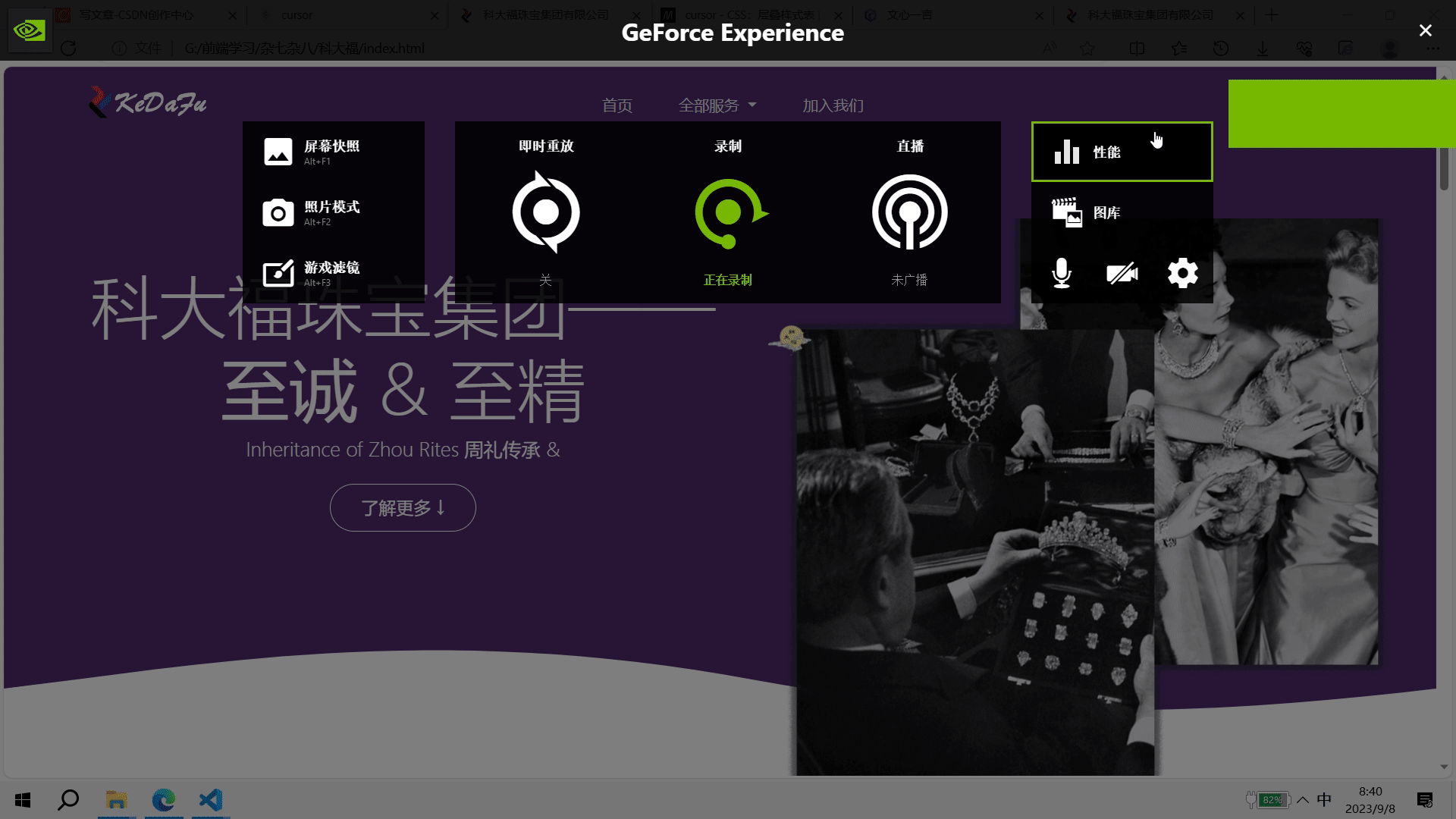Viewport: 1456px width, 819px height.
Task: Open the Broadcast (直播) live icon
Action: 909,212
